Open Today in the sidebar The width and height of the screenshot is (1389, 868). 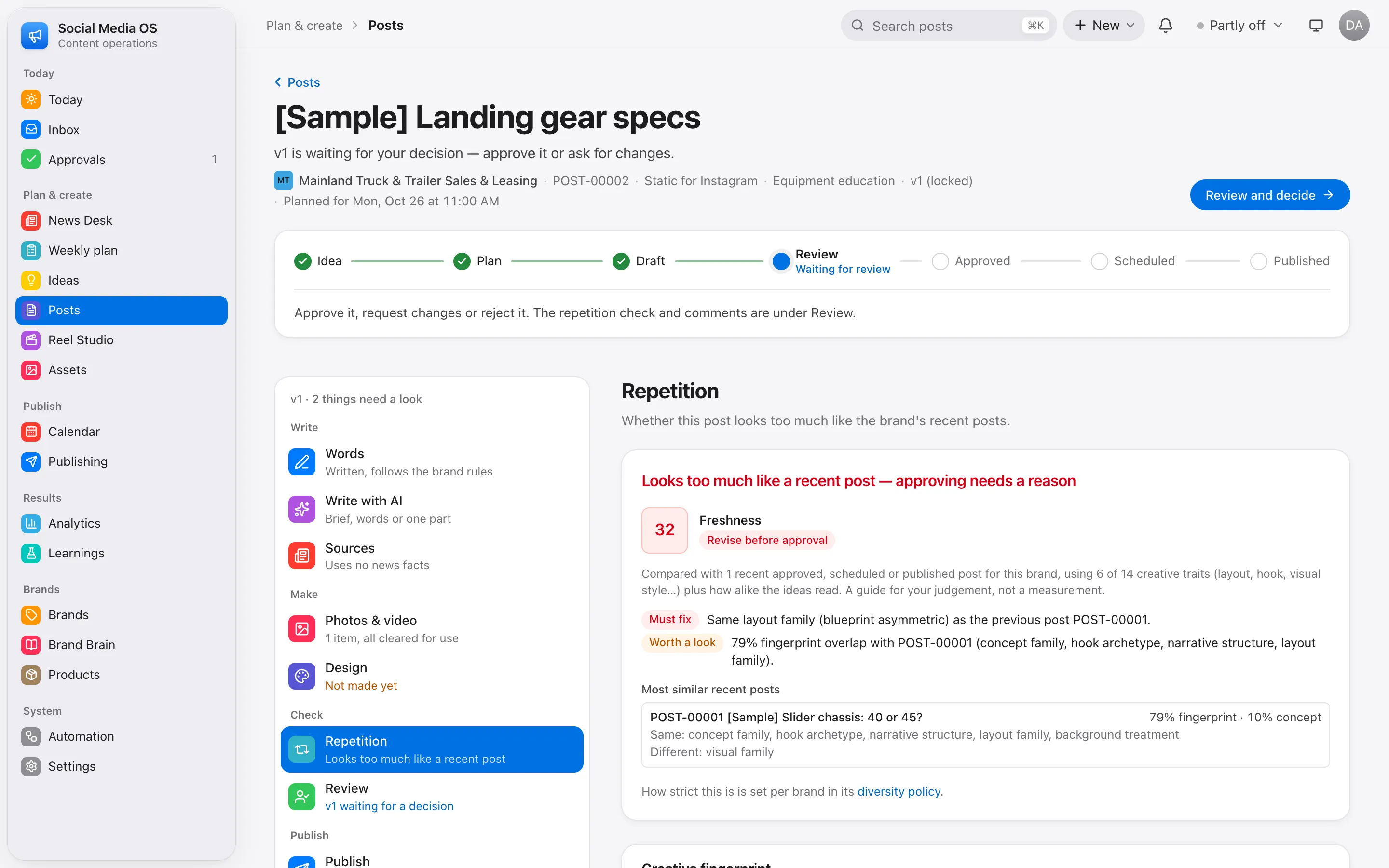121,99
